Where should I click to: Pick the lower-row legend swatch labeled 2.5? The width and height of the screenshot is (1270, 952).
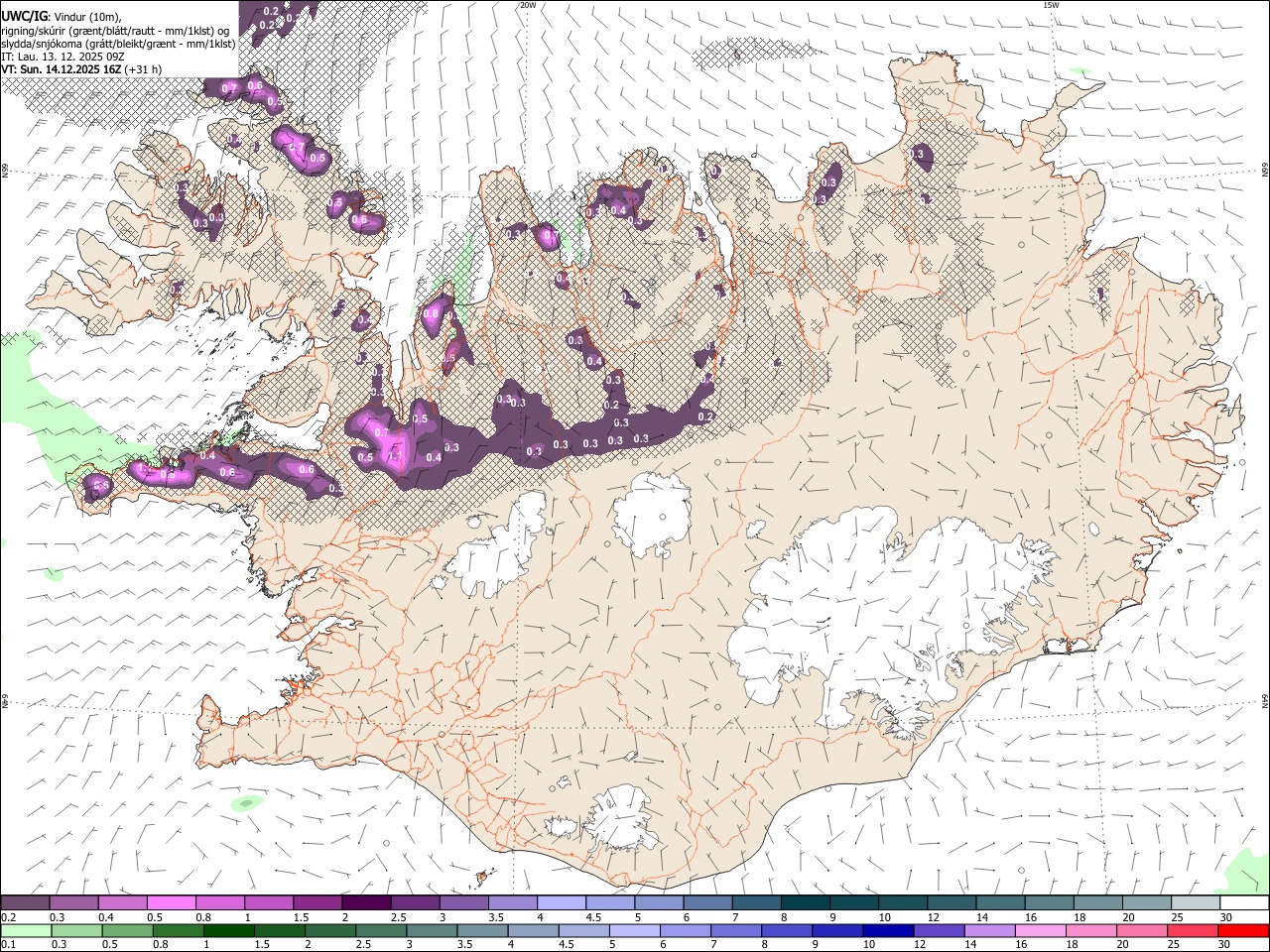point(381,931)
